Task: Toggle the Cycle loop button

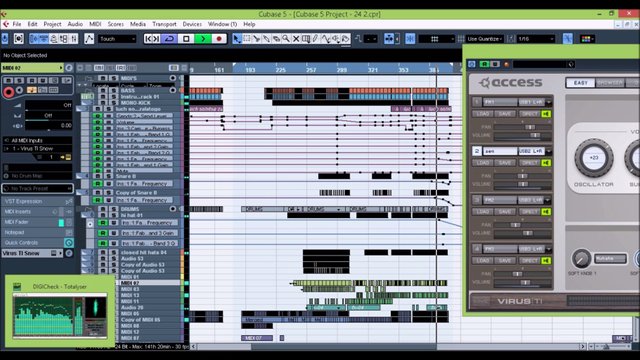Action: [169, 39]
